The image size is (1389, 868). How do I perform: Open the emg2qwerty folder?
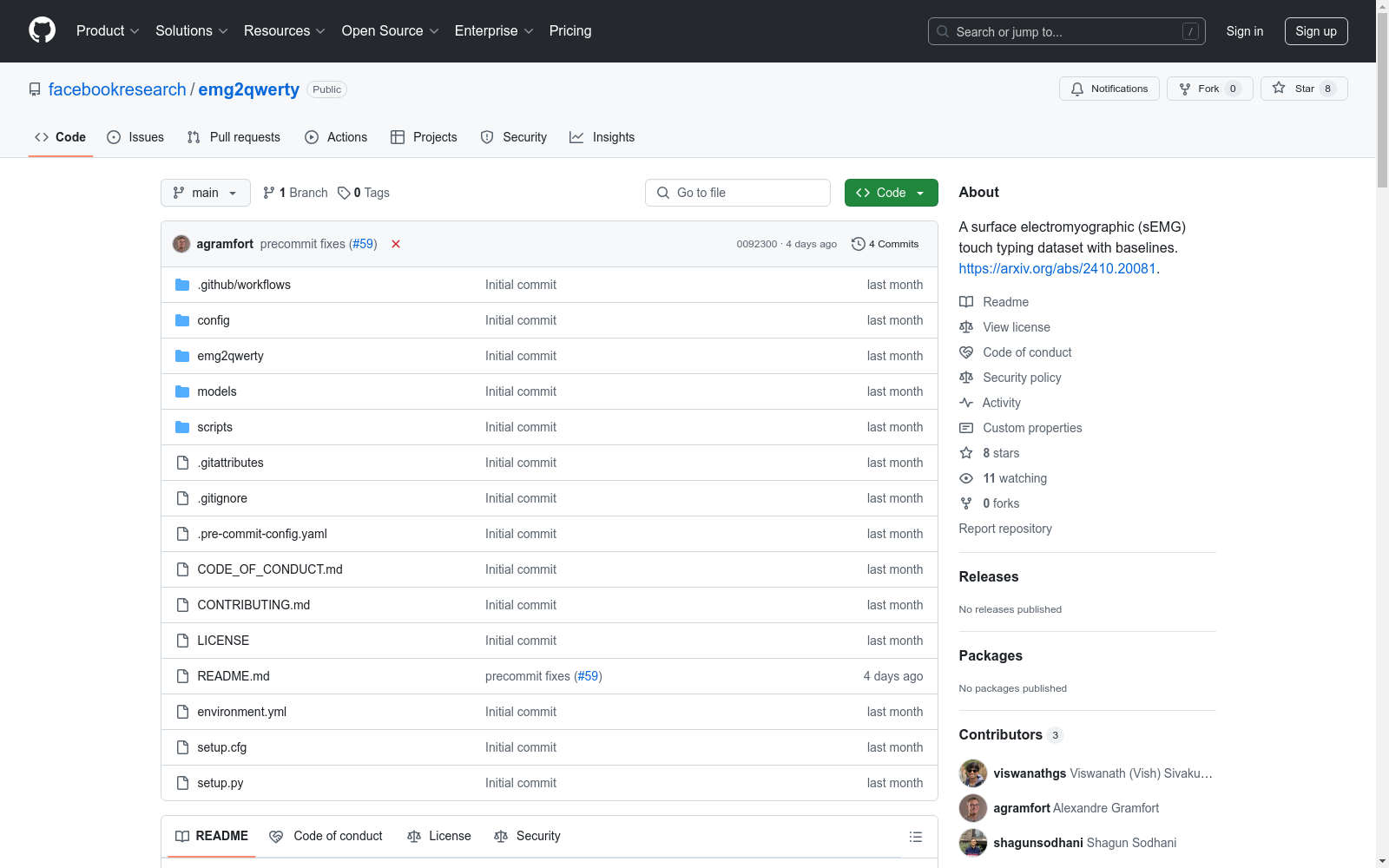230,356
